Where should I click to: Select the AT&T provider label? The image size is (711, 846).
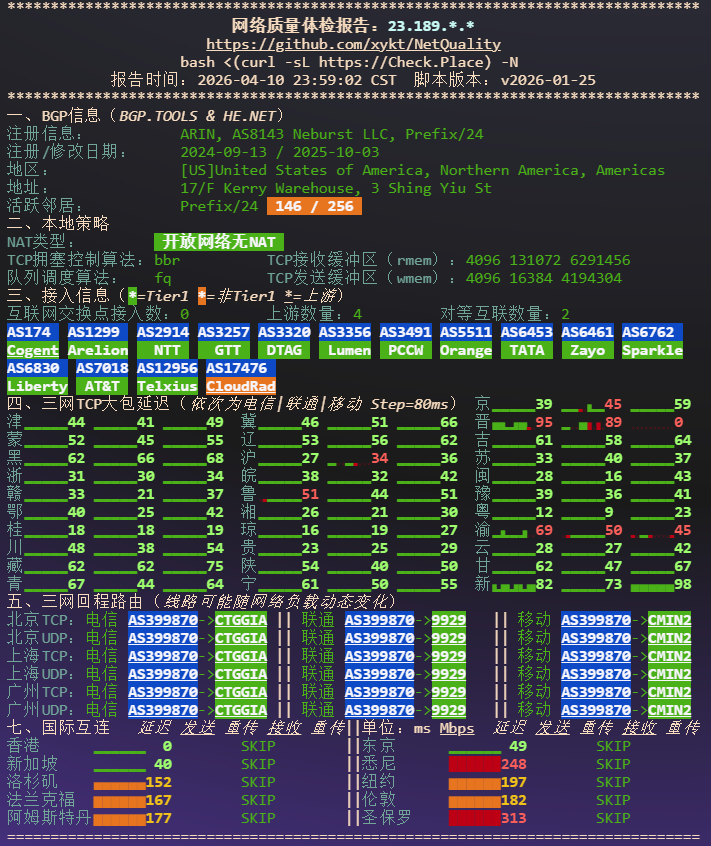click(102, 386)
